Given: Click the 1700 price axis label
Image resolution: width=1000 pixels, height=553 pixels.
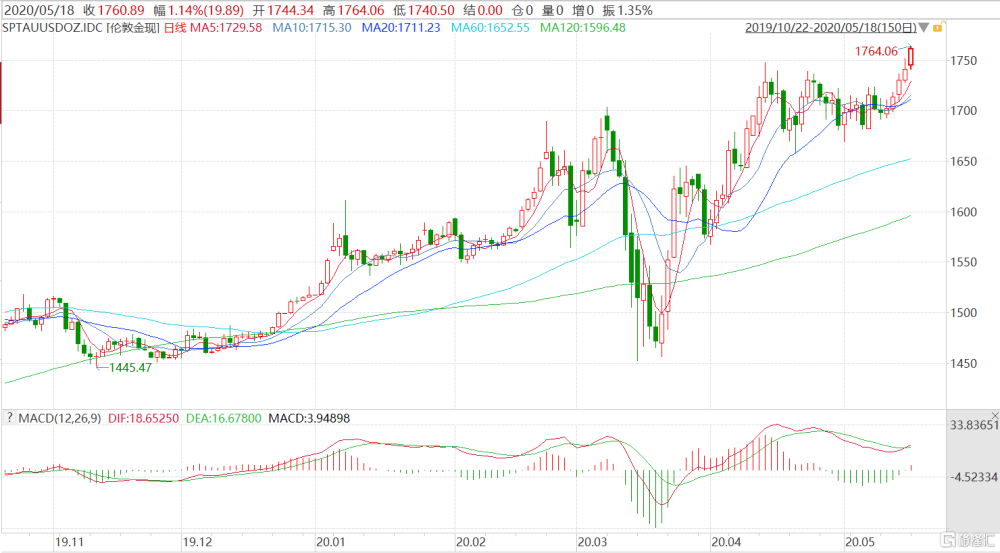Looking at the screenshot, I should click(964, 110).
